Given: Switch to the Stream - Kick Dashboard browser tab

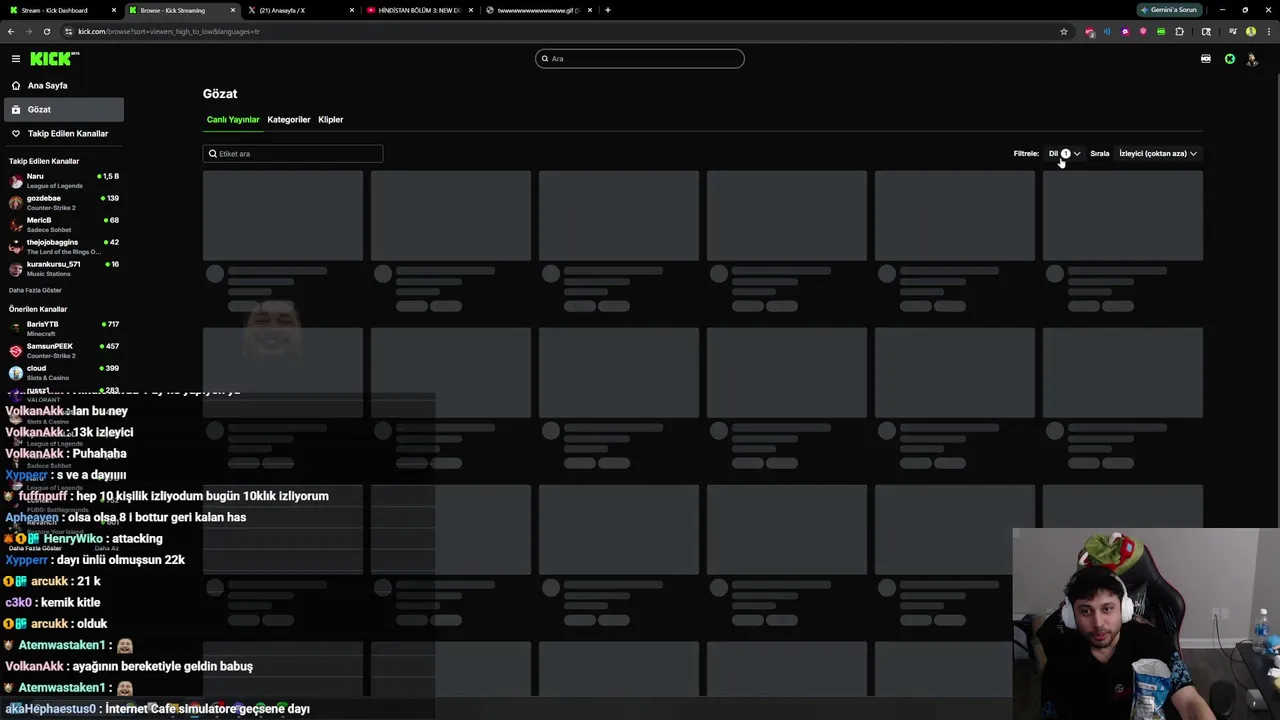Looking at the screenshot, I should pos(60,10).
